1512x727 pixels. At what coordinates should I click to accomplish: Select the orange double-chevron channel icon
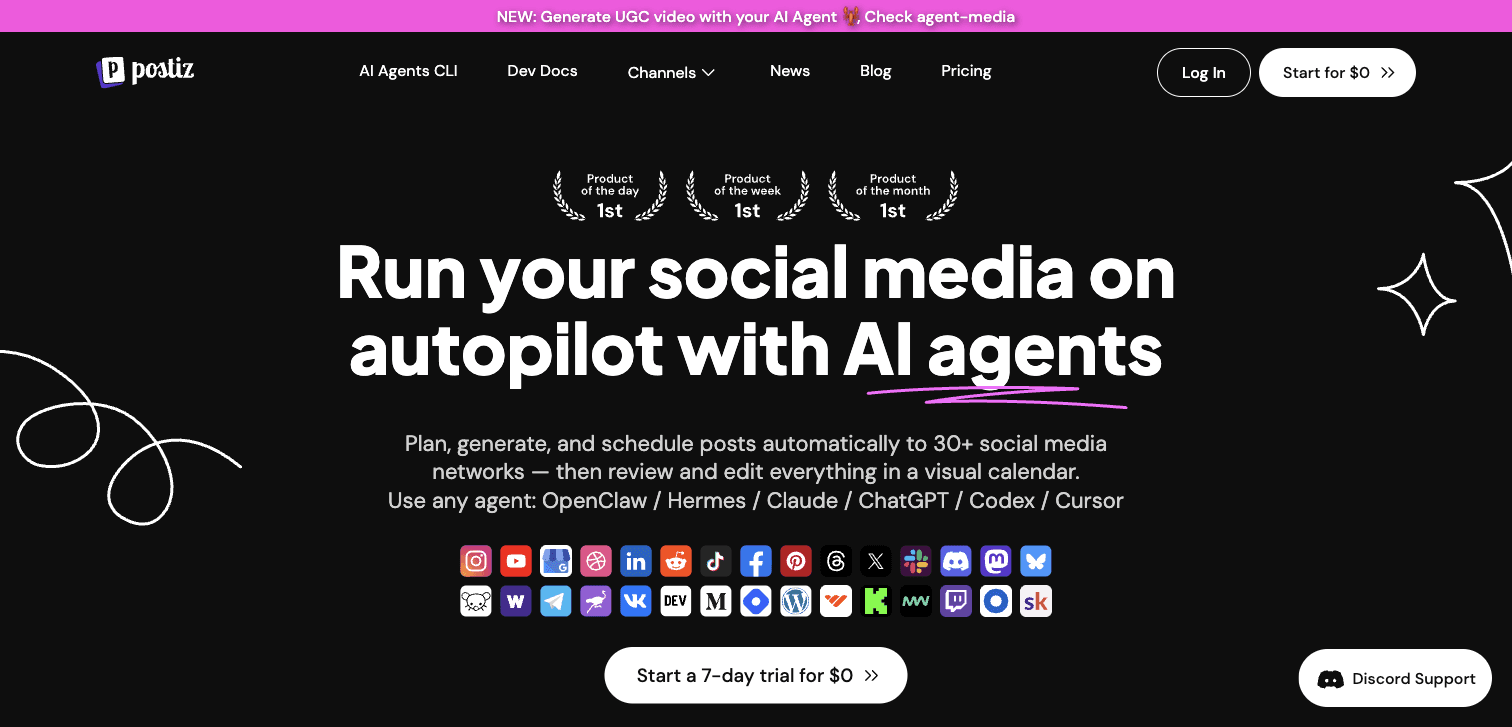pyautogui.click(x=836, y=601)
